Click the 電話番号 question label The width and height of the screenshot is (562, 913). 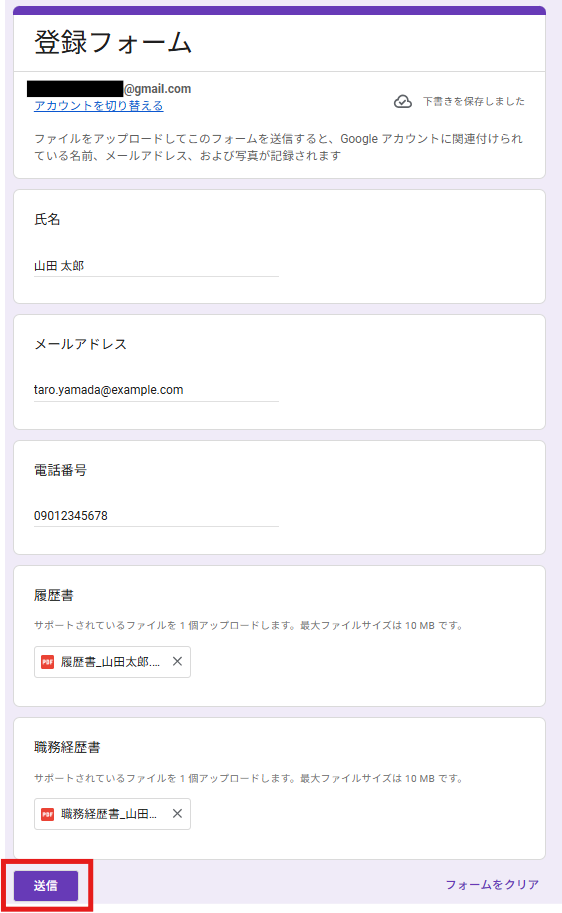click(61, 470)
